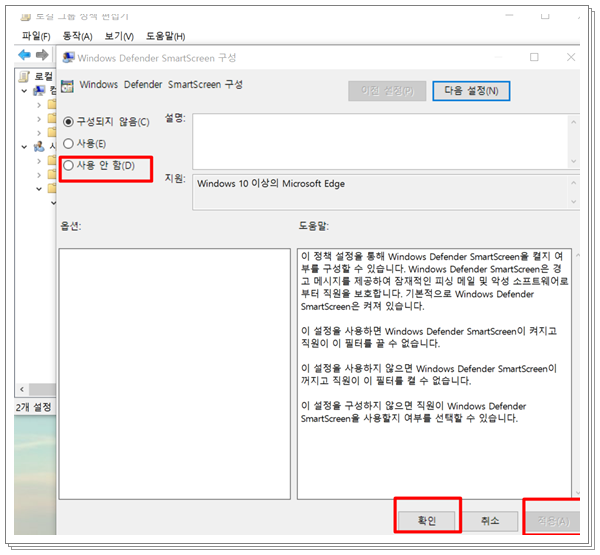Select the computer configuration icon in tree
The image size is (600, 555).
click(39, 91)
